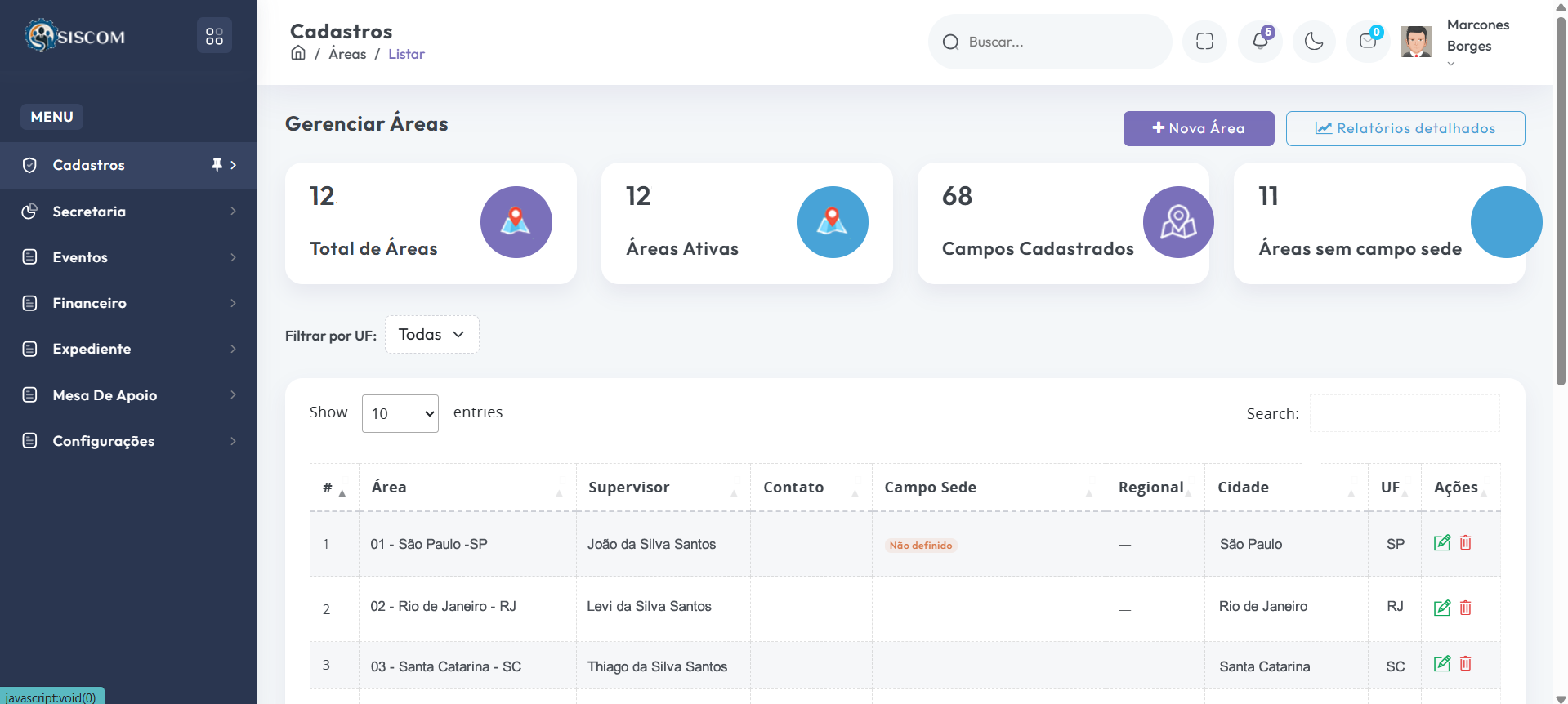The image size is (1568, 704).
Task: Toggle fullscreen mode icon
Action: pyautogui.click(x=1204, y=42)
